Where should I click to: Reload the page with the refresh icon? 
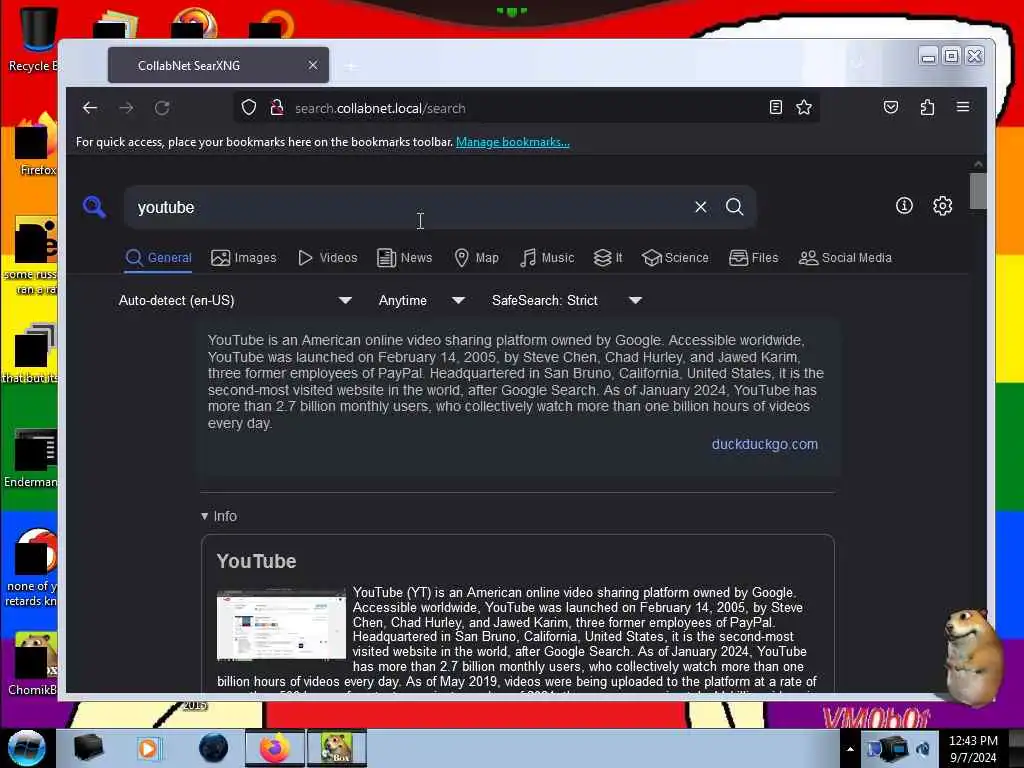[x=162, y=108]
